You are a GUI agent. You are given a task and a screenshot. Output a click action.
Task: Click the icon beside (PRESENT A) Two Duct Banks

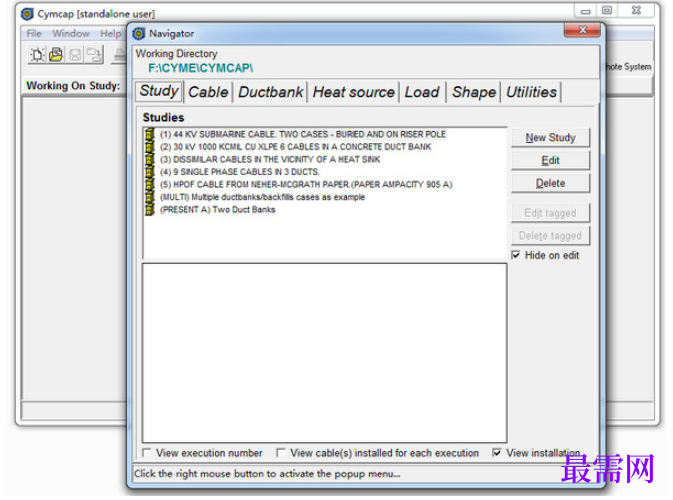[149, 209]
